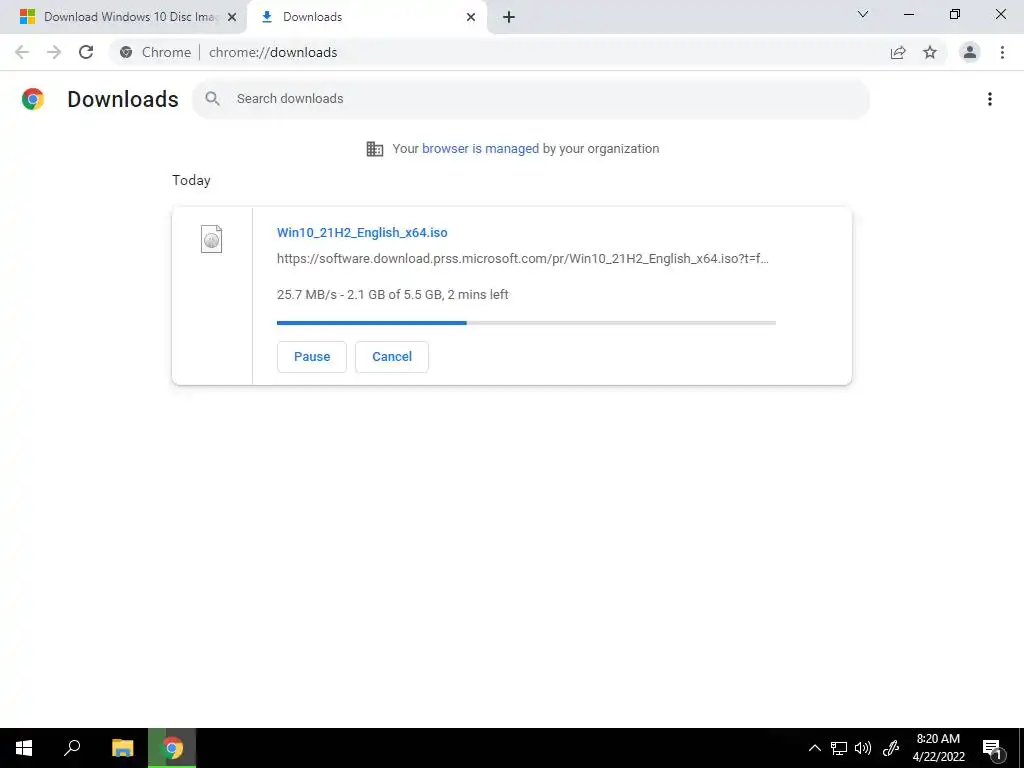
Task: Click the download progress bar
Action: 526,323
